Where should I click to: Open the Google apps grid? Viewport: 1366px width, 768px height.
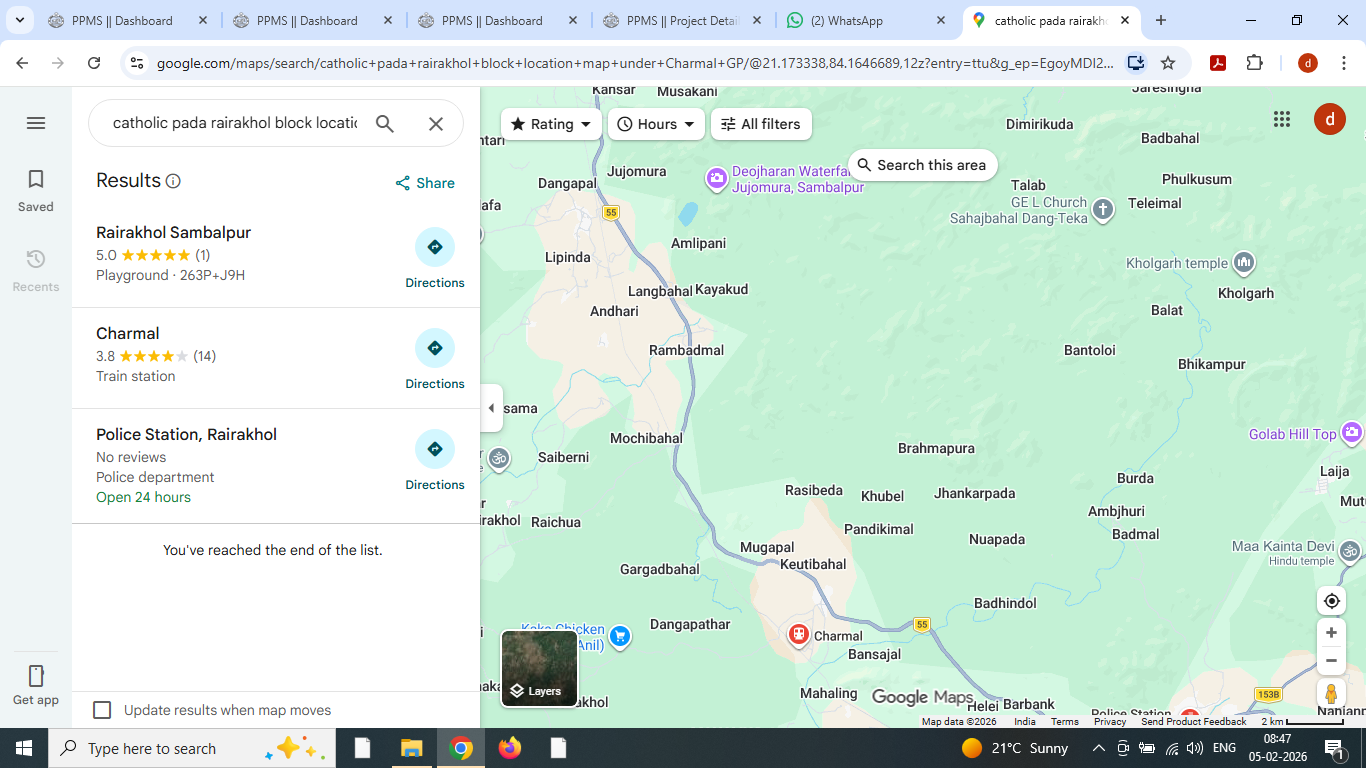[1282, 120]
